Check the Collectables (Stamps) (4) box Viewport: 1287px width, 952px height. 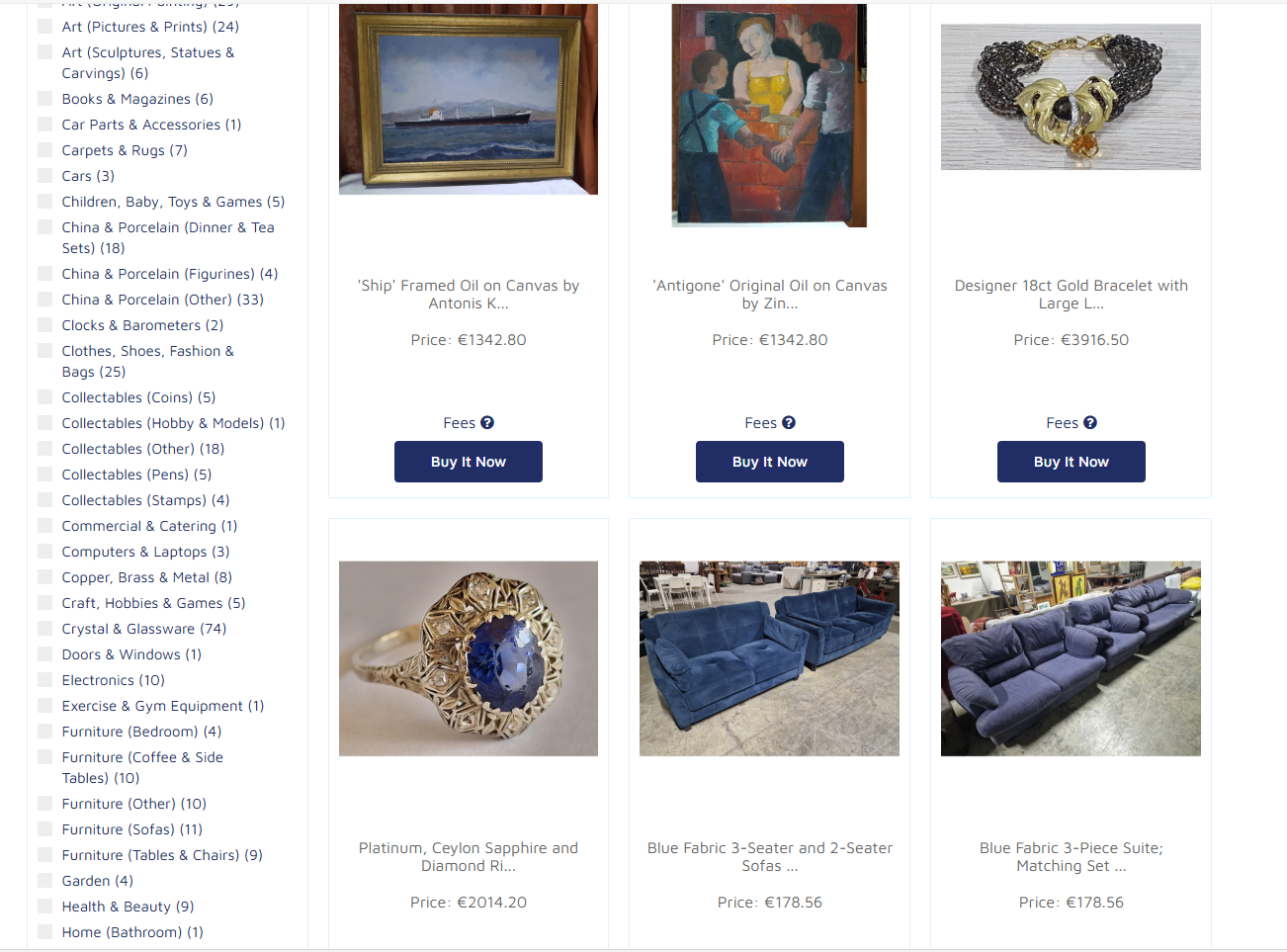click(x=44, y=500)
